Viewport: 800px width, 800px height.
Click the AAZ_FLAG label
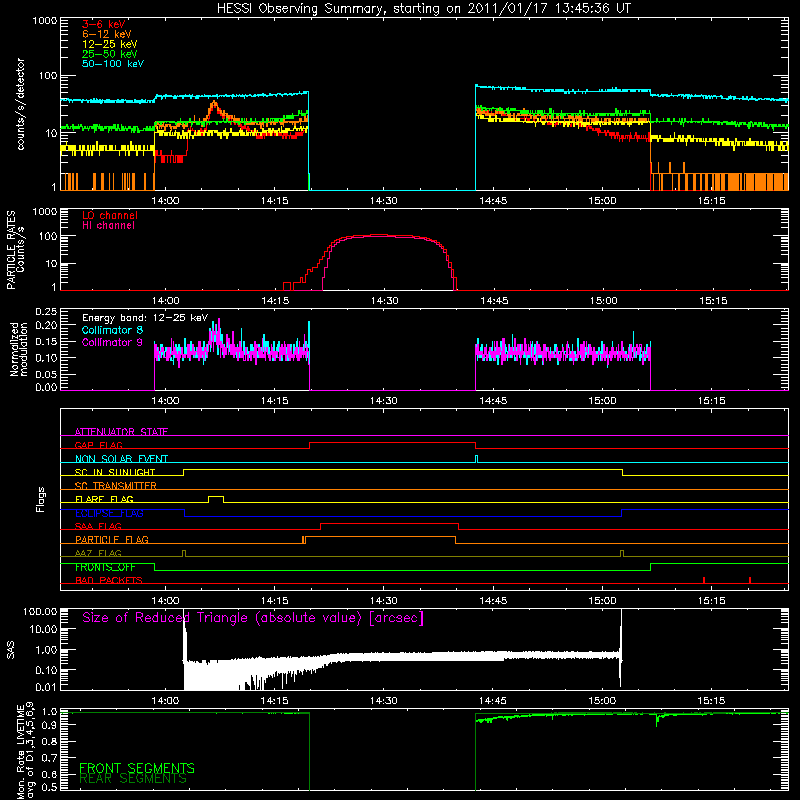coord(98,553)
